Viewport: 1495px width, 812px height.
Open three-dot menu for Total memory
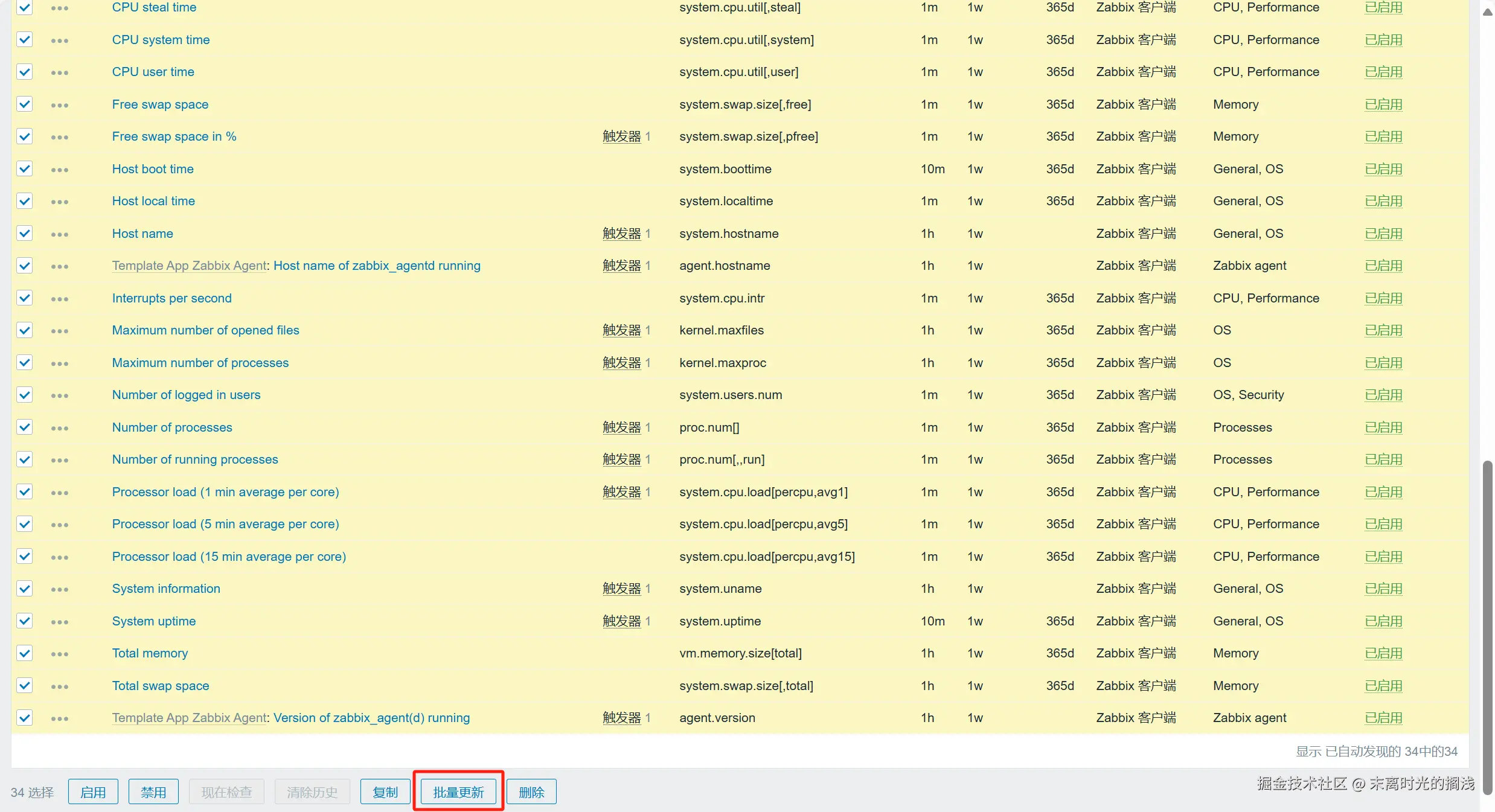click(60, 654)
